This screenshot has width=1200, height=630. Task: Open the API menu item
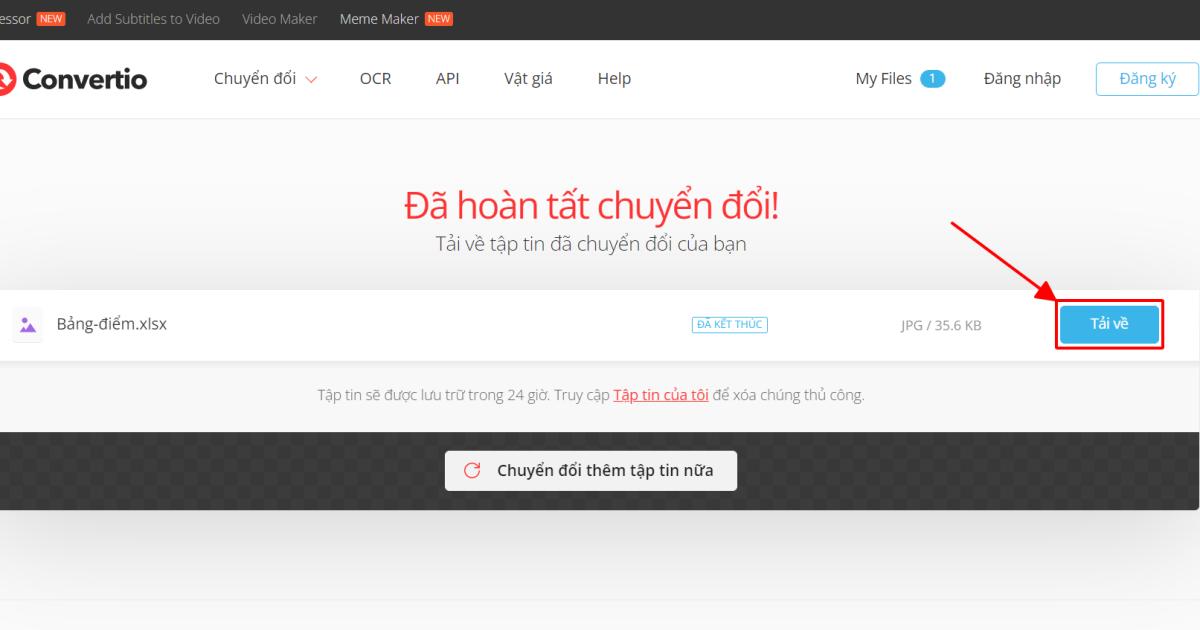pos(447,78)
